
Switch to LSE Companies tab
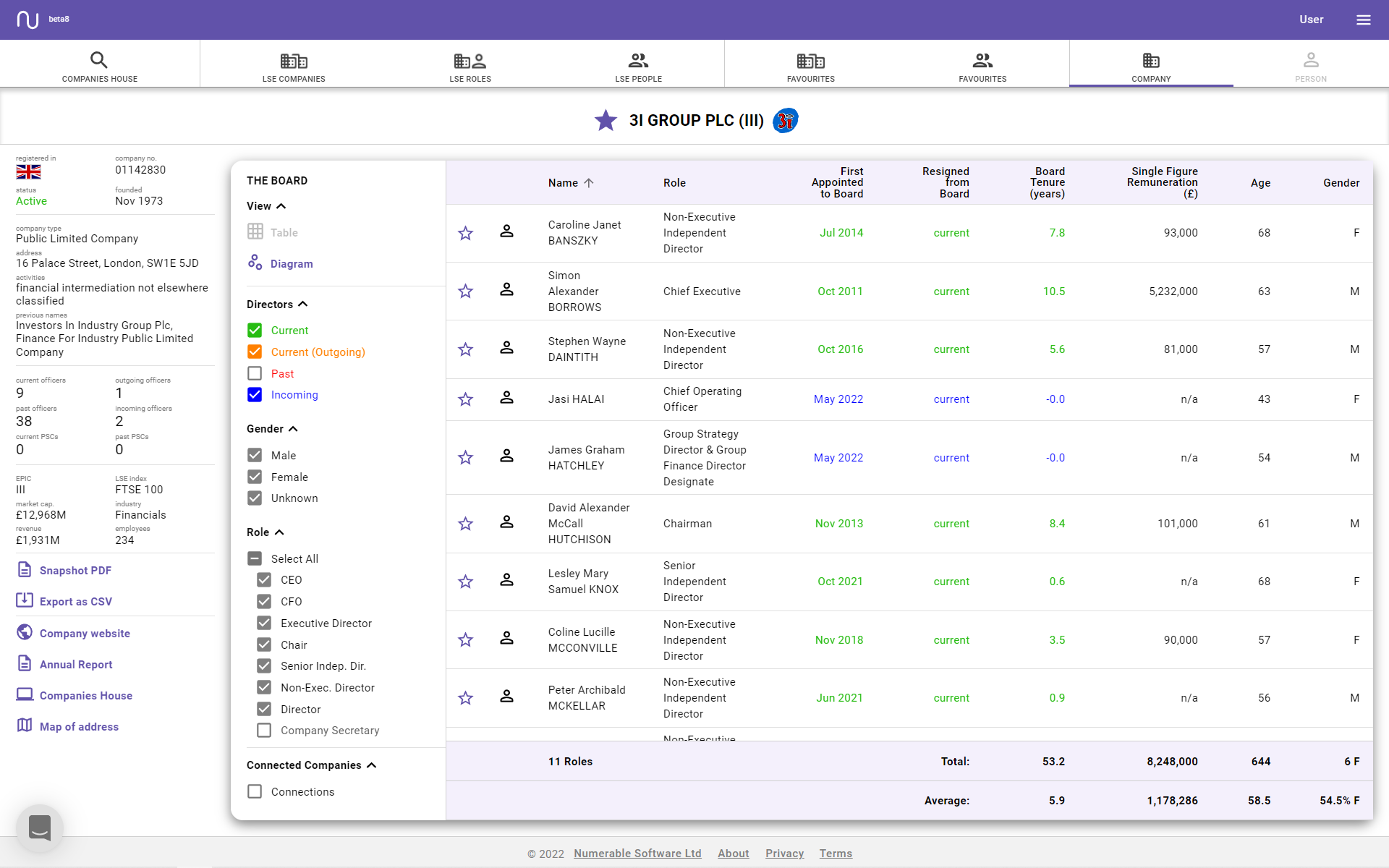pos(294,67)
